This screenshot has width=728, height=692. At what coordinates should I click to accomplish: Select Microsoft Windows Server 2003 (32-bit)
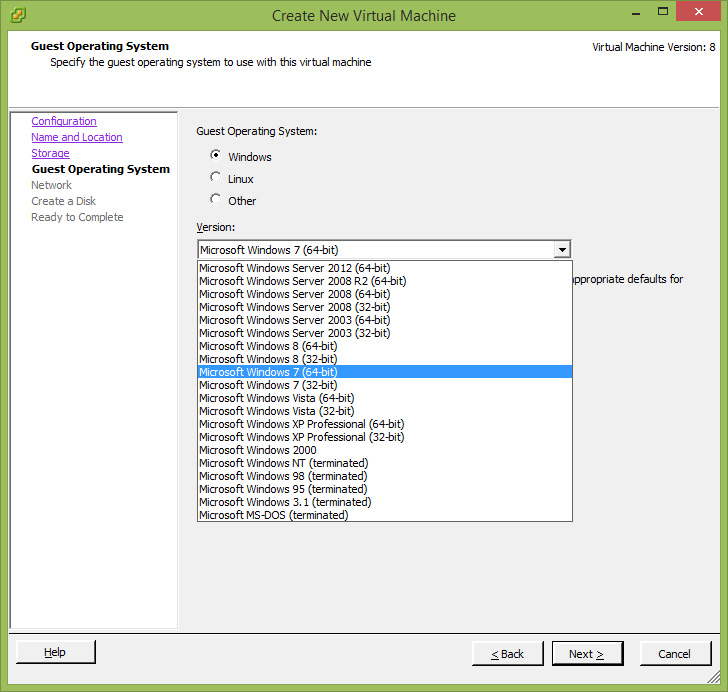tap(384, 333)
